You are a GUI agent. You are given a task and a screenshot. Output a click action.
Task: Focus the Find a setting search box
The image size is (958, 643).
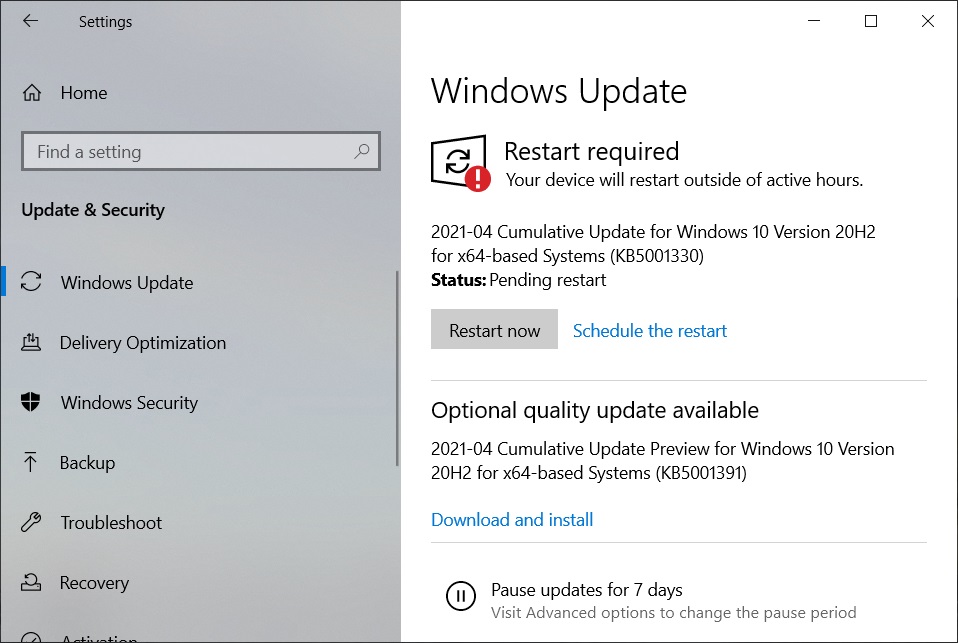[200, 151]
